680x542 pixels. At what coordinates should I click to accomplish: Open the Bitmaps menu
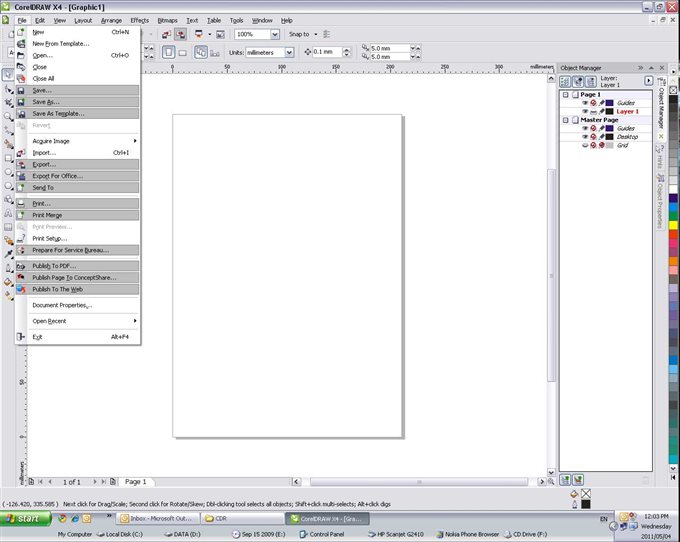tap(167, 20)
